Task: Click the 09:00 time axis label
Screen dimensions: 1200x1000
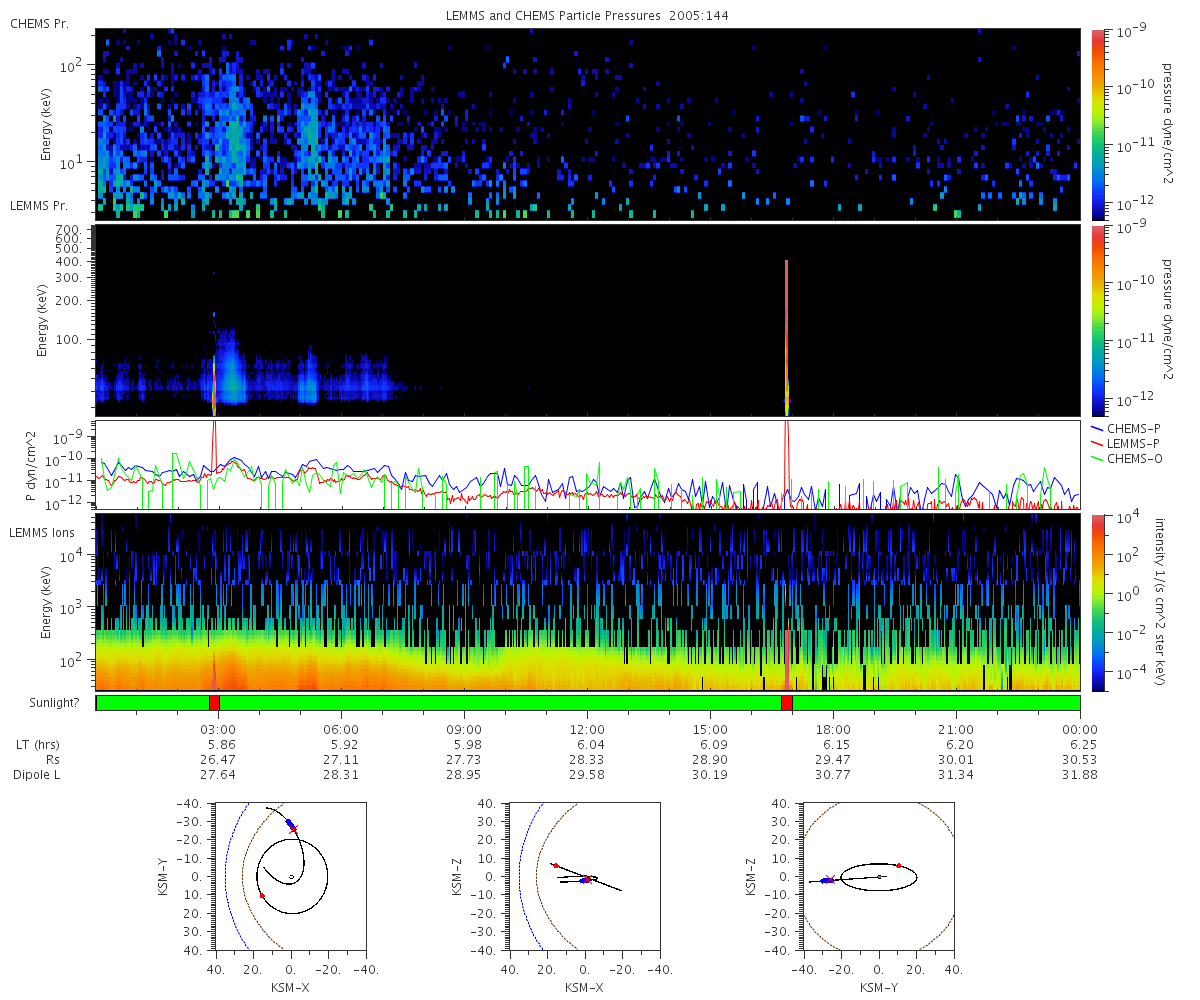Action: 464,729
